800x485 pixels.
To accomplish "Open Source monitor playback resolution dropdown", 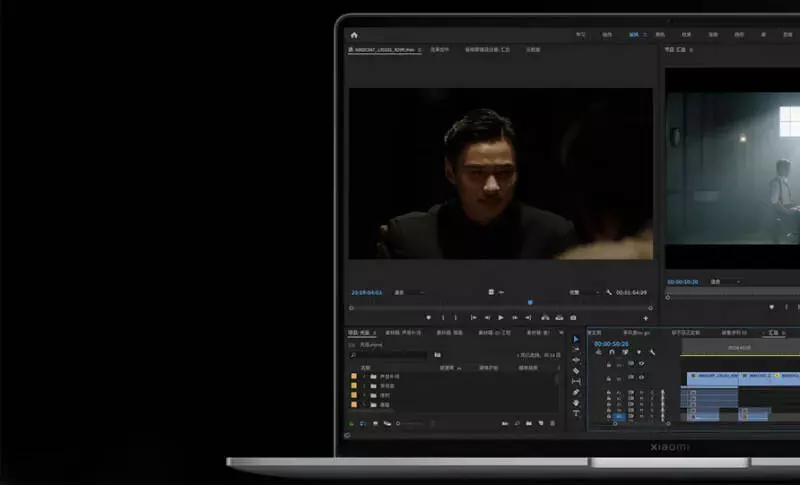I will click(584, 292).
